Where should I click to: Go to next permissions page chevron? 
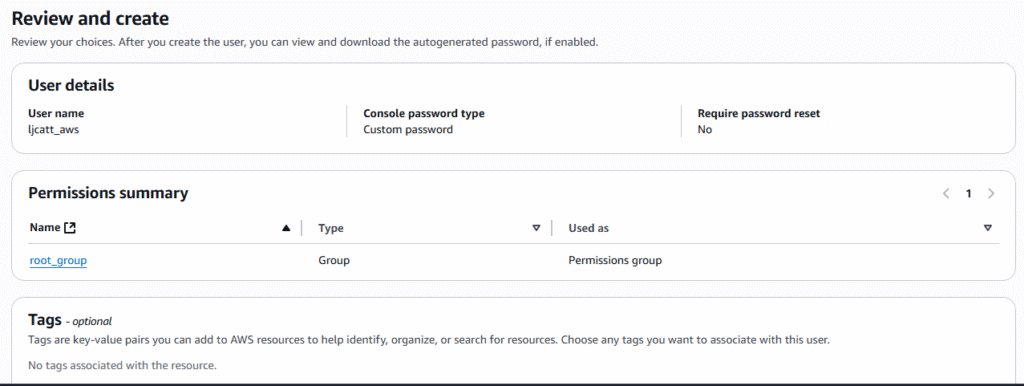991,193
